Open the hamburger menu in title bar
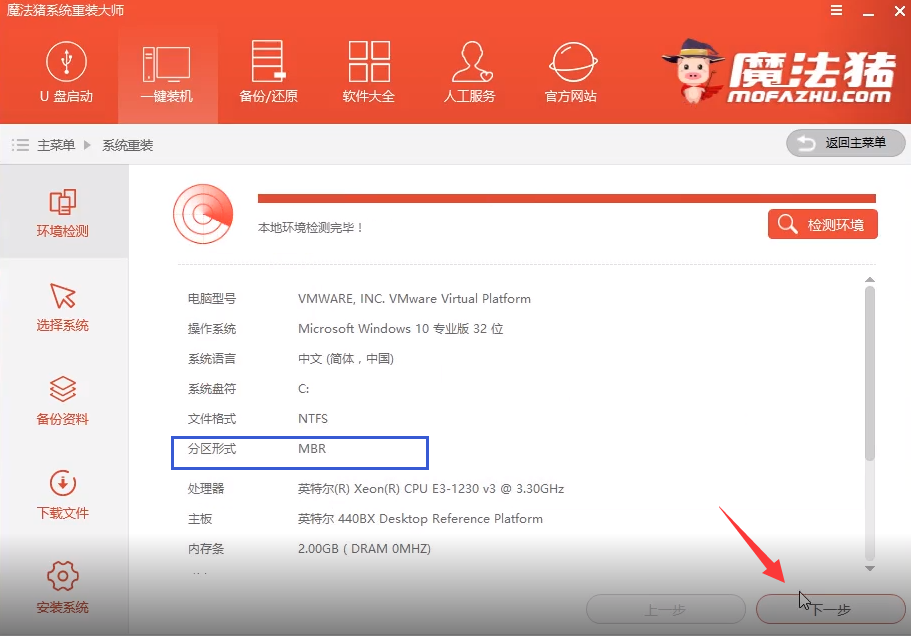 click(x=836, y=10)
